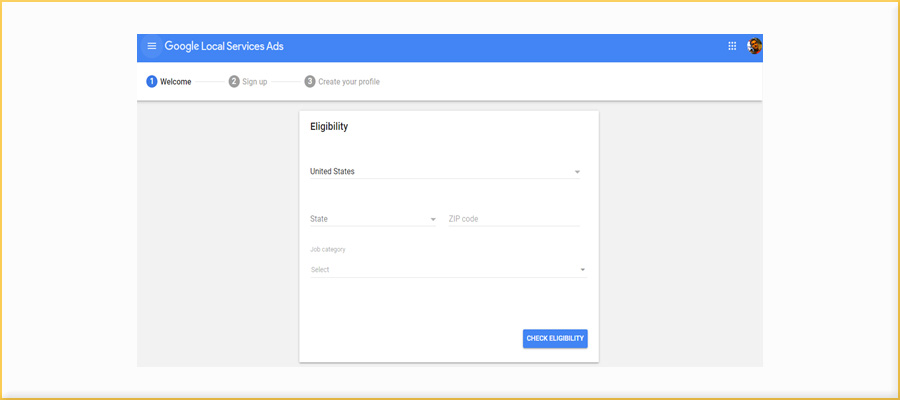
Task: Open the Google apps grid
Action: coord(732,46)
